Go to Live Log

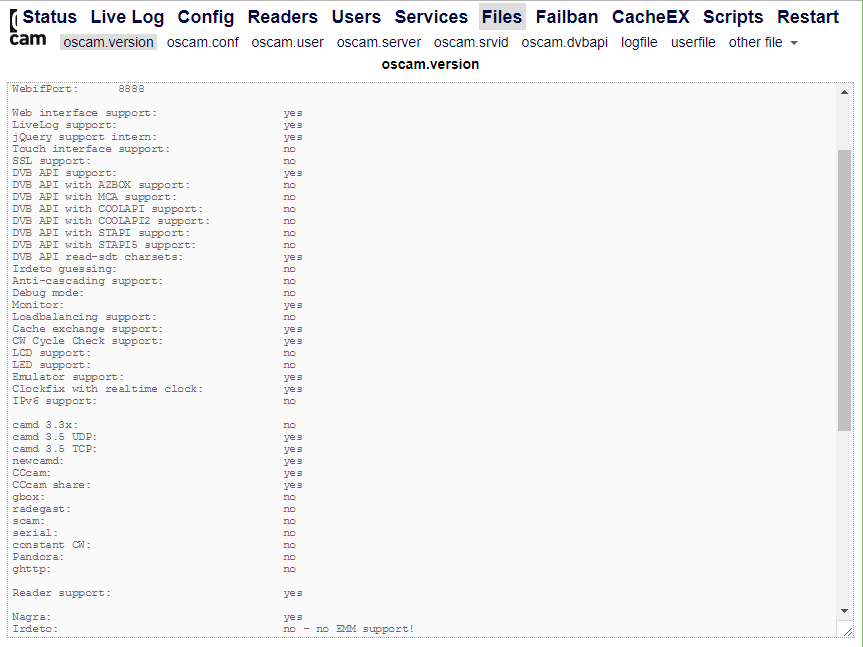click(x=127, y=17)
